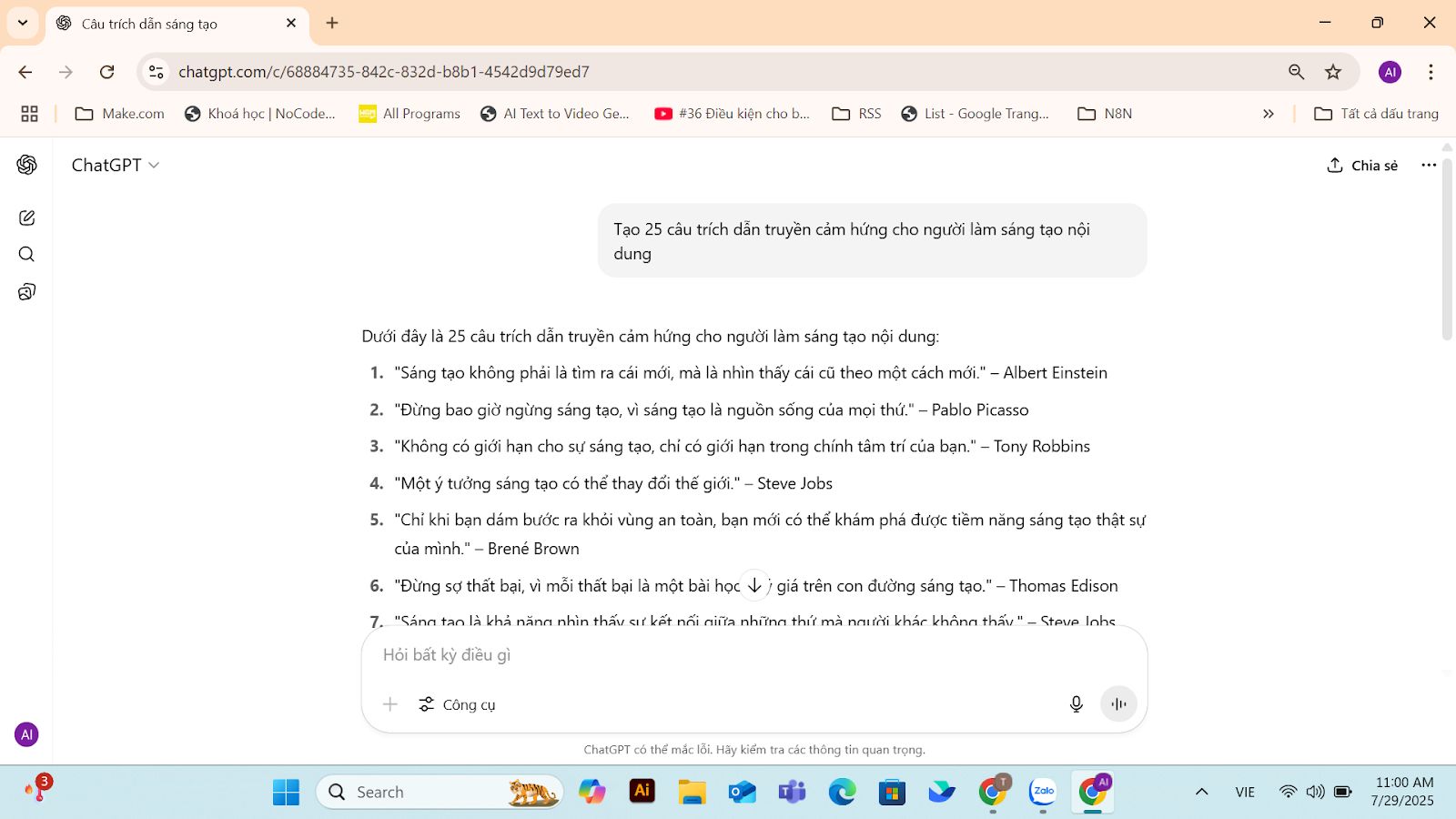Open Microsoft Store from the taskbar
Viewport: 1456px width, 819px height.
point(892,792)
